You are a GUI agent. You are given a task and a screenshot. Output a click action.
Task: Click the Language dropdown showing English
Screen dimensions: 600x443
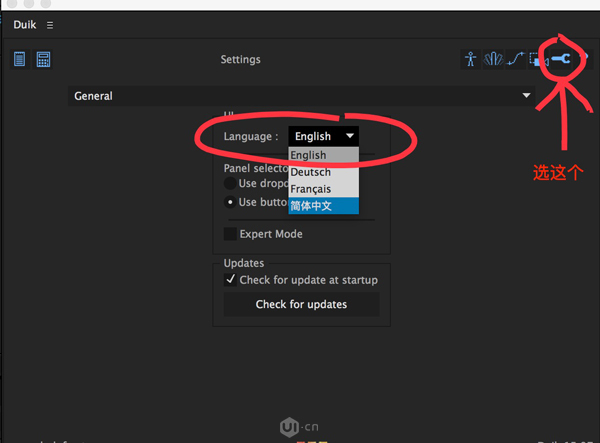click(323, 136)
